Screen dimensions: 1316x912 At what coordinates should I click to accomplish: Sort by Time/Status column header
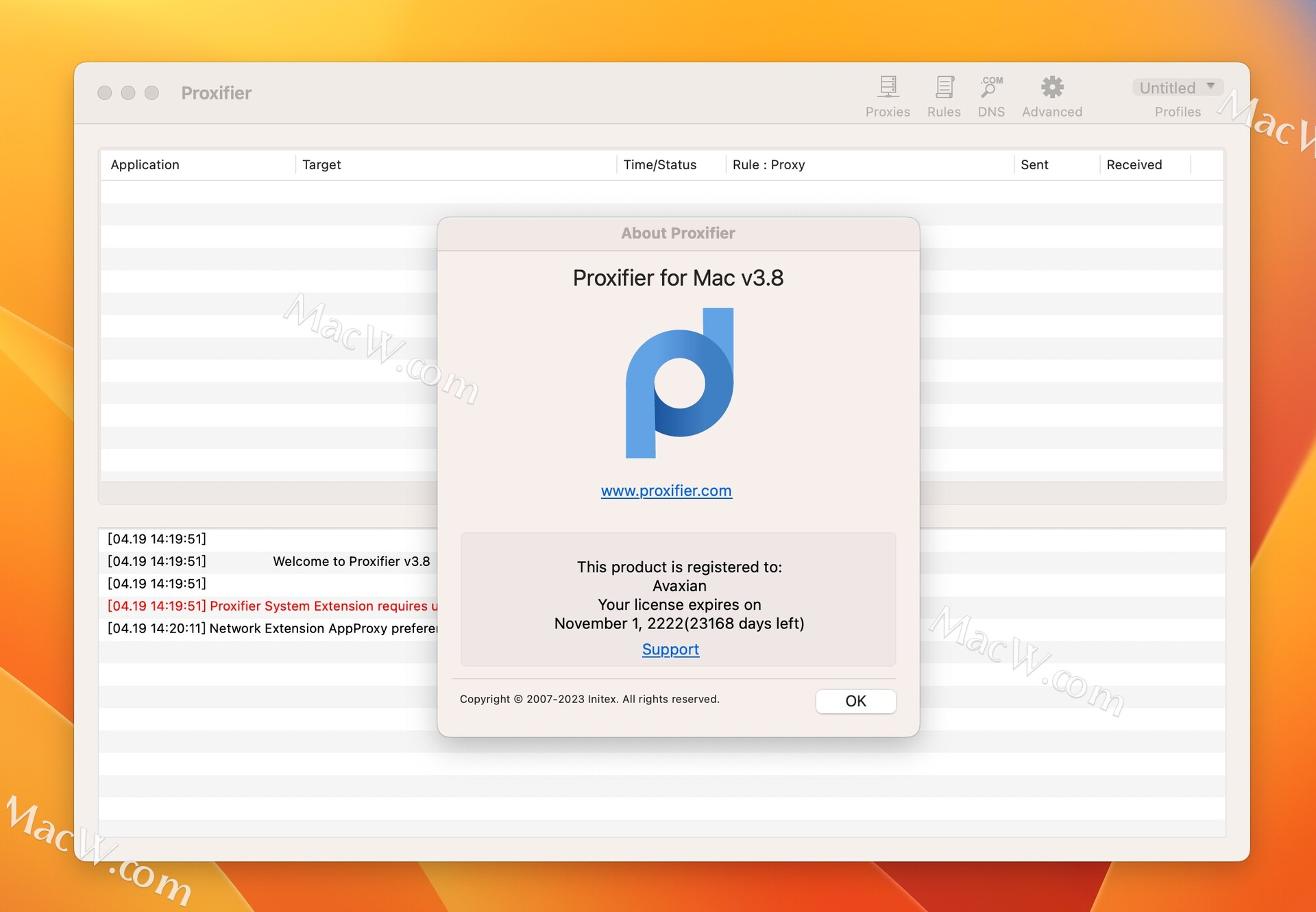click(x=659, y=164)
